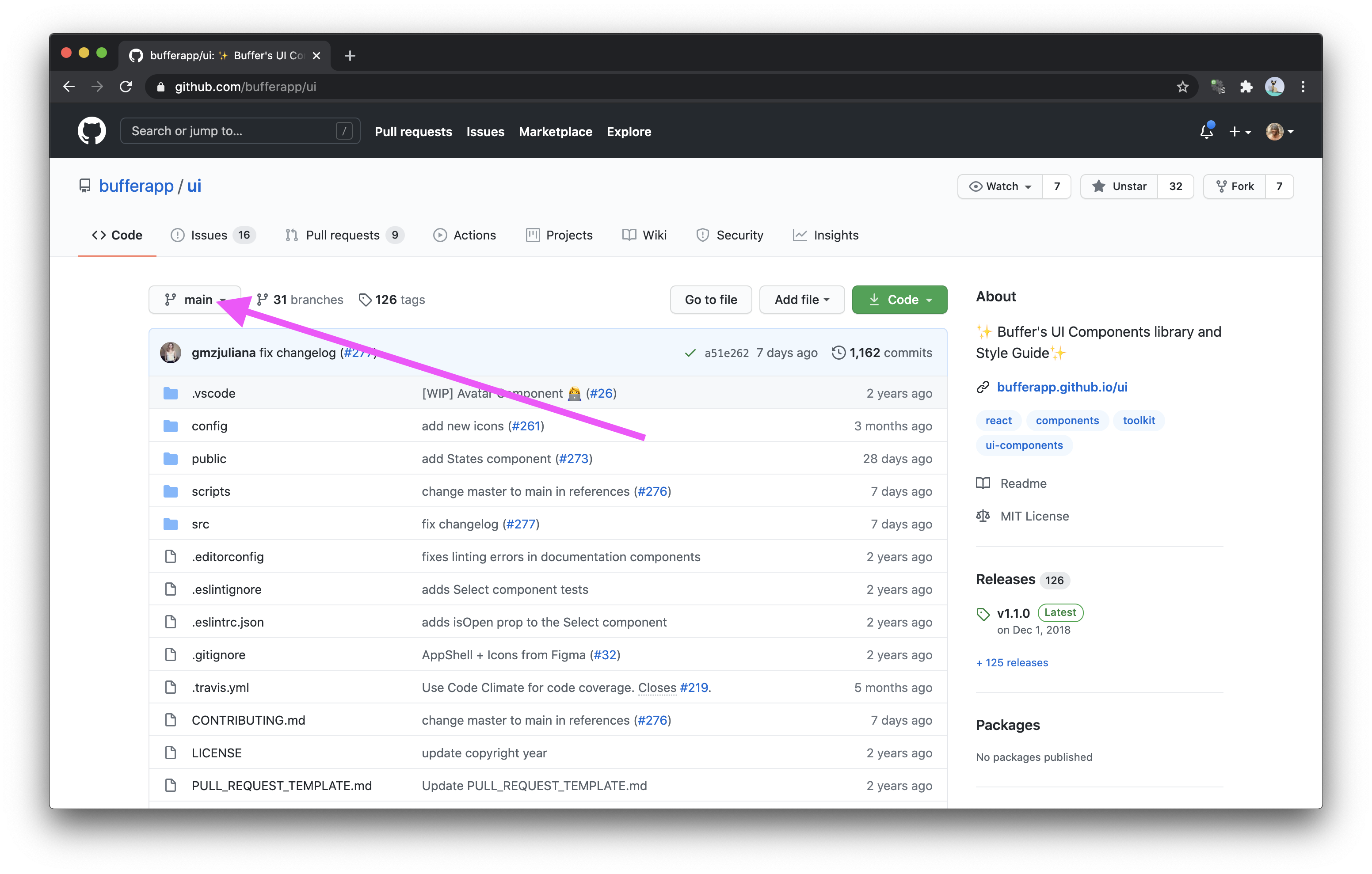The image size is (1372, 874).
Task: Open the Marketplace menu item
Action: pos(556,132)
